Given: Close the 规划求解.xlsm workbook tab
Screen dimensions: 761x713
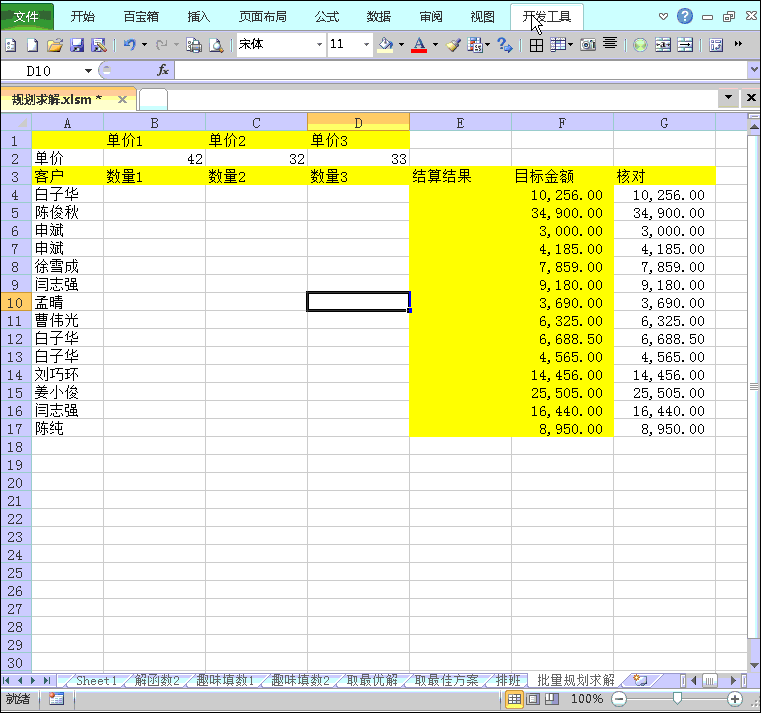Looking at the screenshot, I should click(122, 99).
